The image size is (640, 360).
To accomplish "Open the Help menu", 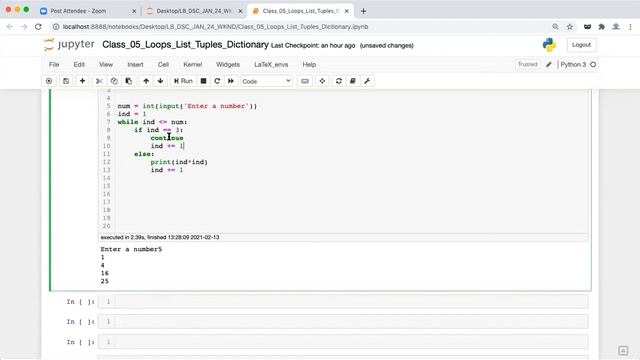I will point(309,64).
